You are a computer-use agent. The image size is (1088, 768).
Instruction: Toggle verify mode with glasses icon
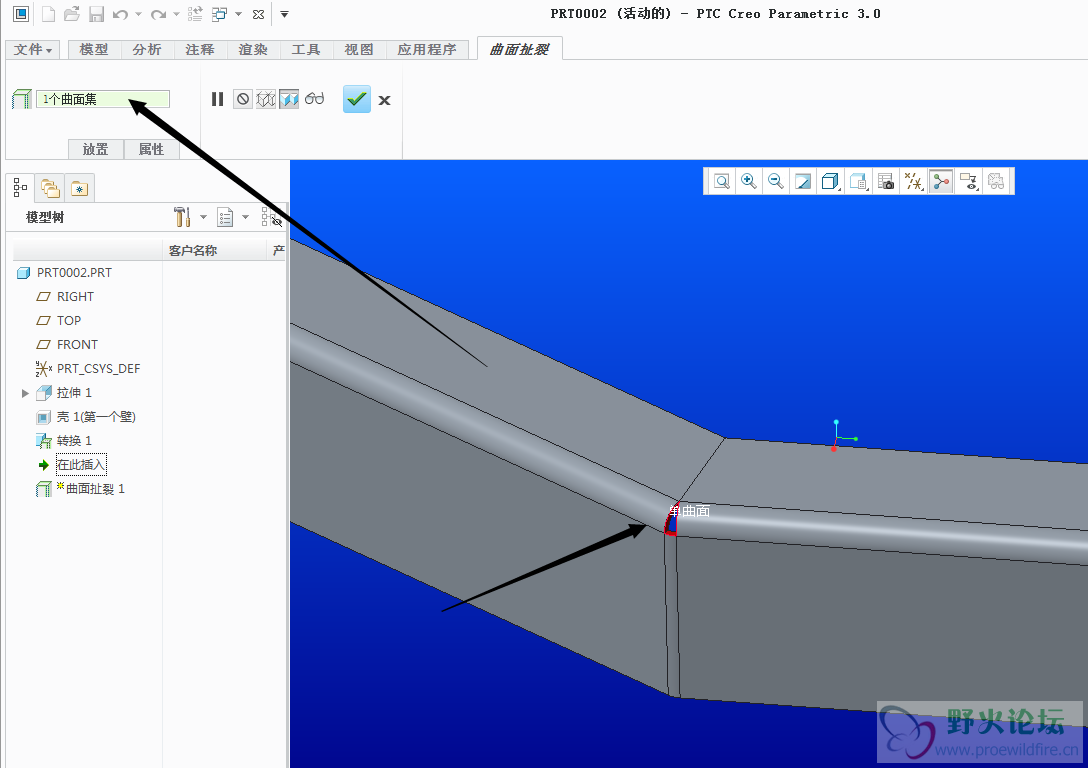pos(314,99)
